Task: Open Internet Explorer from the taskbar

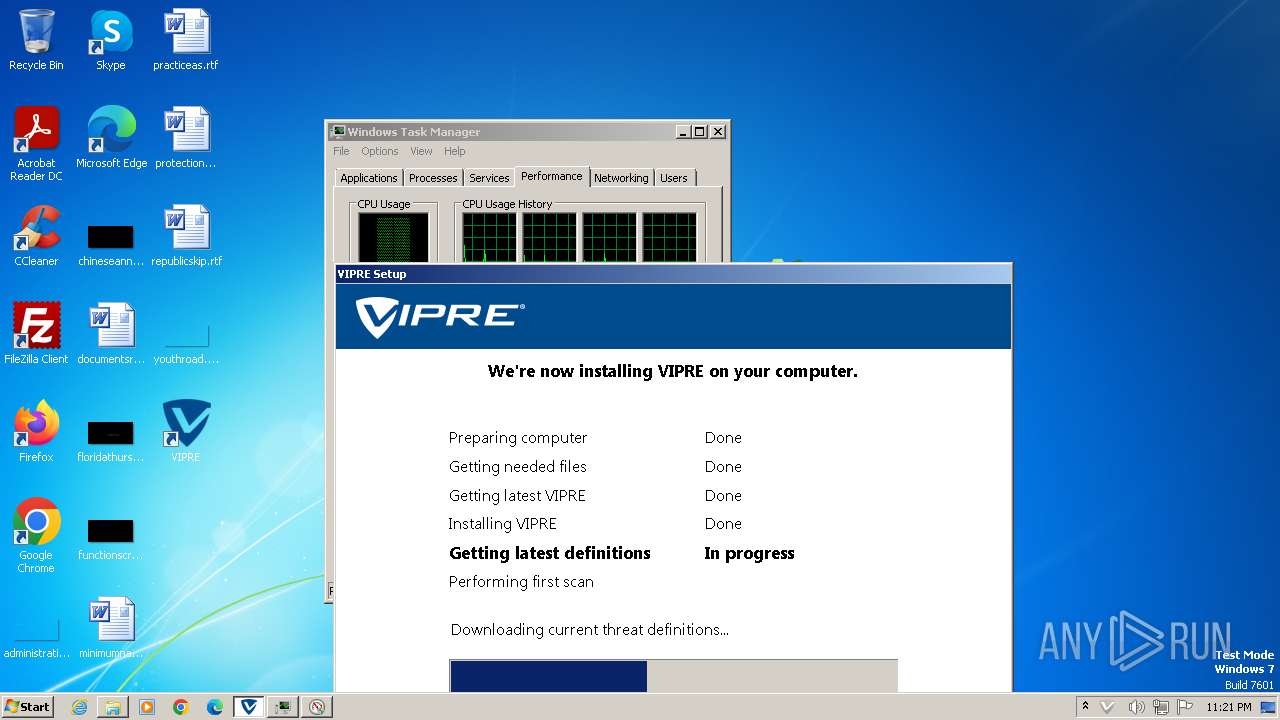Action: pos(79,707)
